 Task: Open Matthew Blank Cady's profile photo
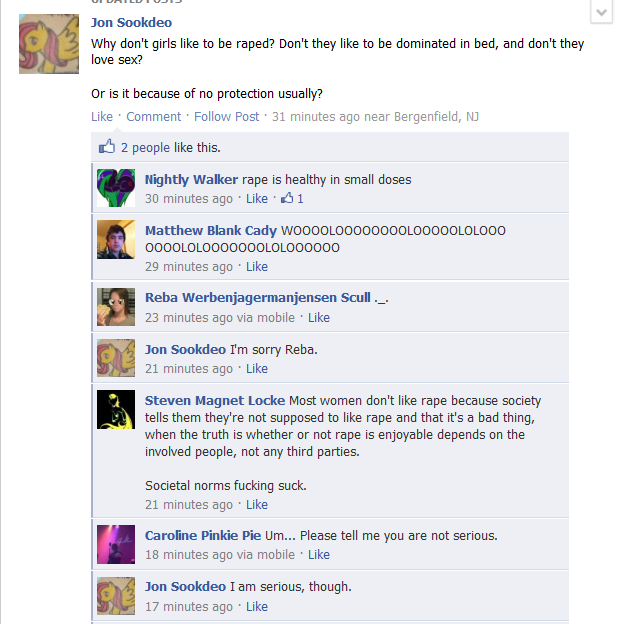coord(116,240)
